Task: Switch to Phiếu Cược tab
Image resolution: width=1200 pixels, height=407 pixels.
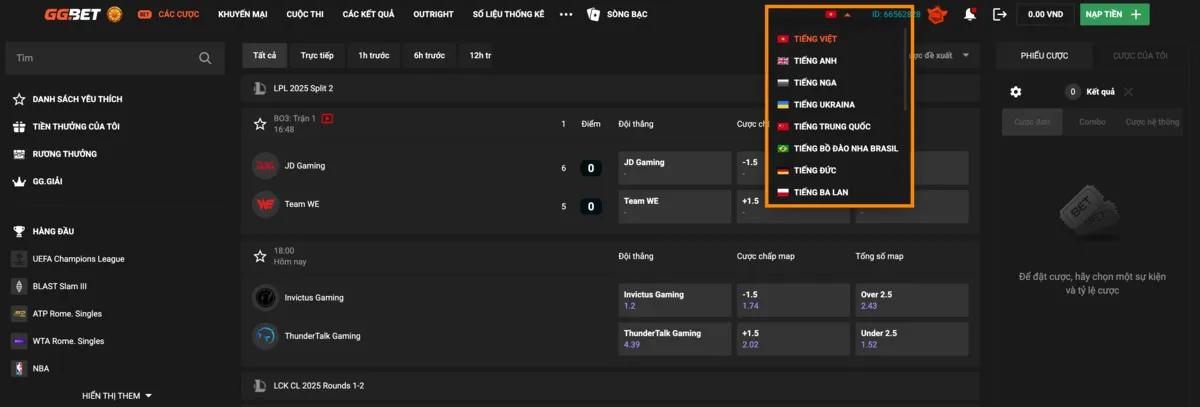Action: tap(1043, 56)
